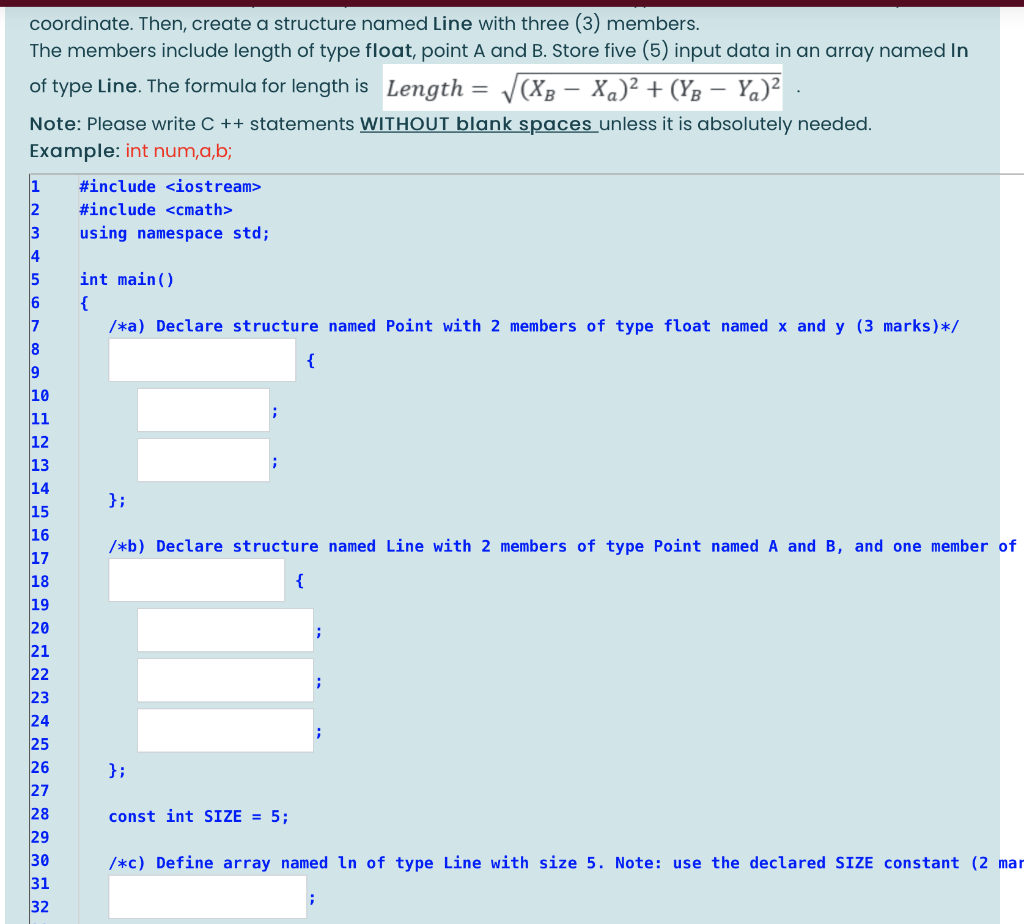The height and width of the screenshot is (924, 1024).
Task: Click the input box for the float y member
Action: (x=203, y=459)
